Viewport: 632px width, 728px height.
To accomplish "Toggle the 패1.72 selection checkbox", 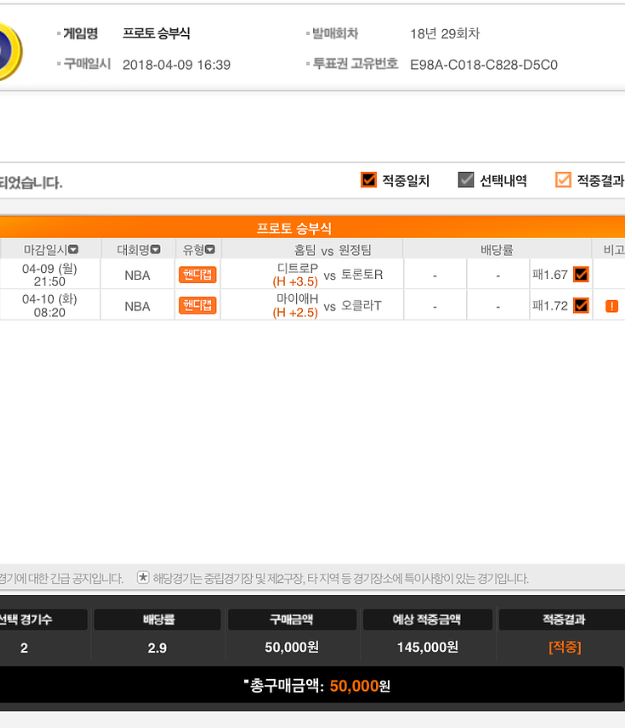I will click(581, 306).
